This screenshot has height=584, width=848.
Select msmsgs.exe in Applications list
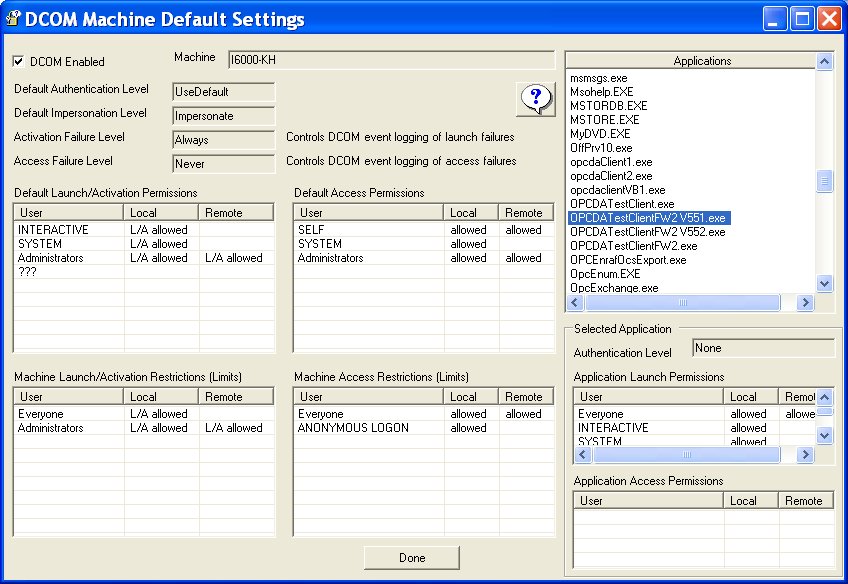pos(598,78)
